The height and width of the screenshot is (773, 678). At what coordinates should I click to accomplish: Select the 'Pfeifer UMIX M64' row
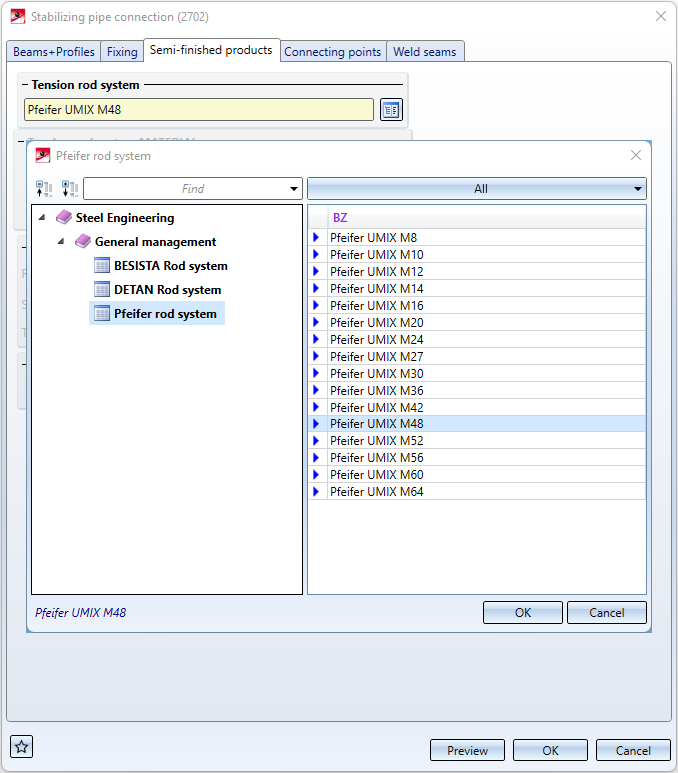477,492
